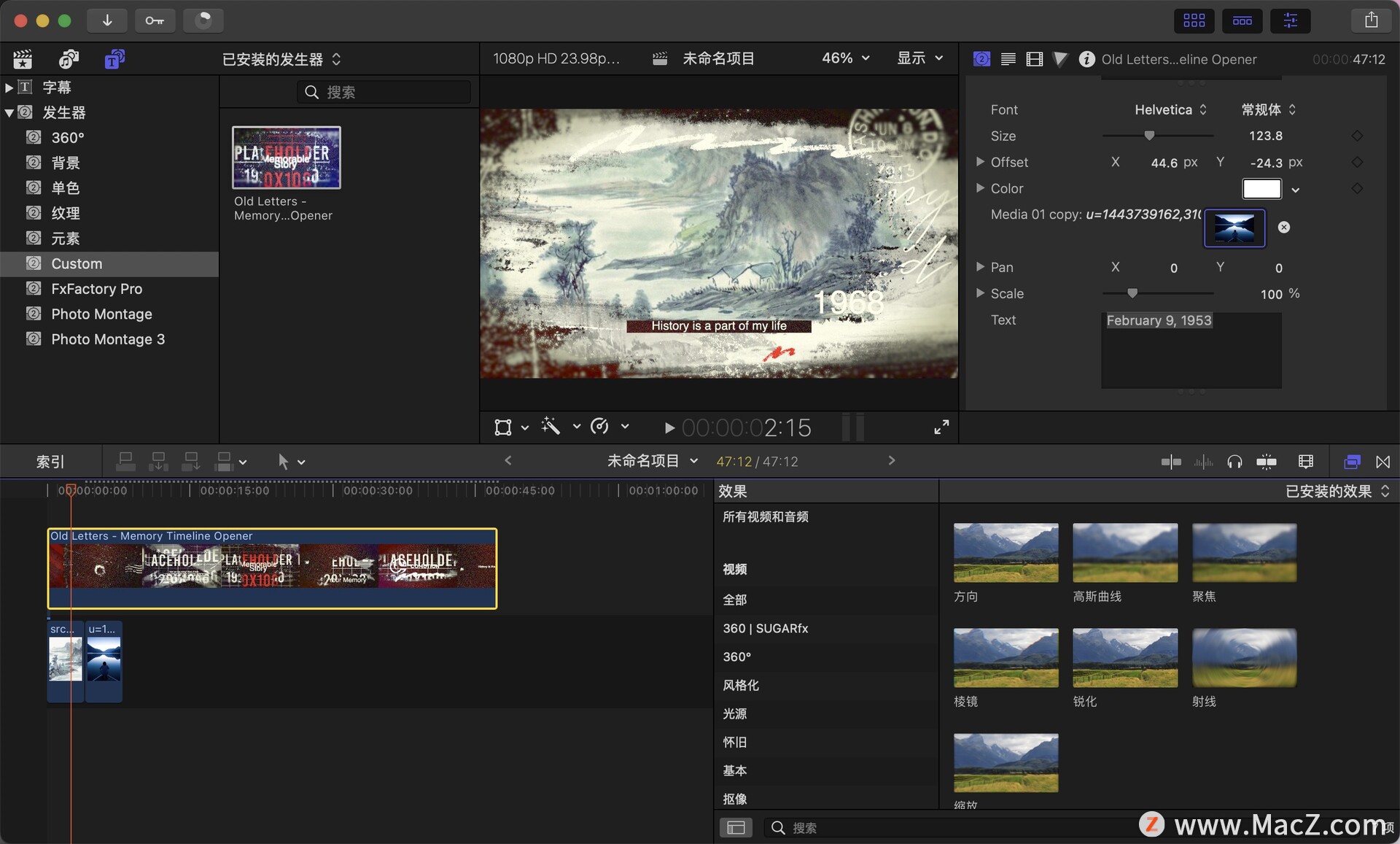1400x844 pixels.
Task: Expand the 字幕 titles category
Action: (9, 88)
